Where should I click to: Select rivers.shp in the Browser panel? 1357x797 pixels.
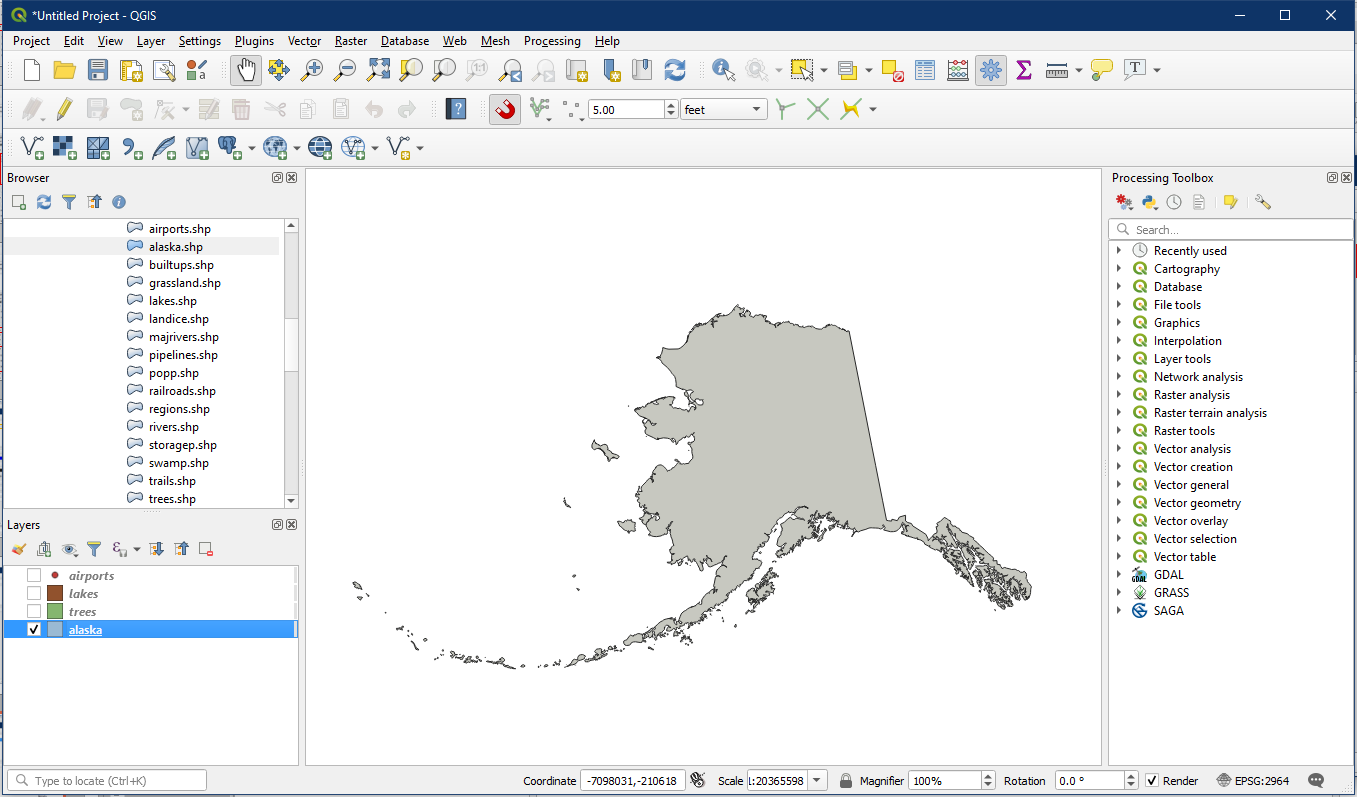pyautogui.click(x=173, y=427)
